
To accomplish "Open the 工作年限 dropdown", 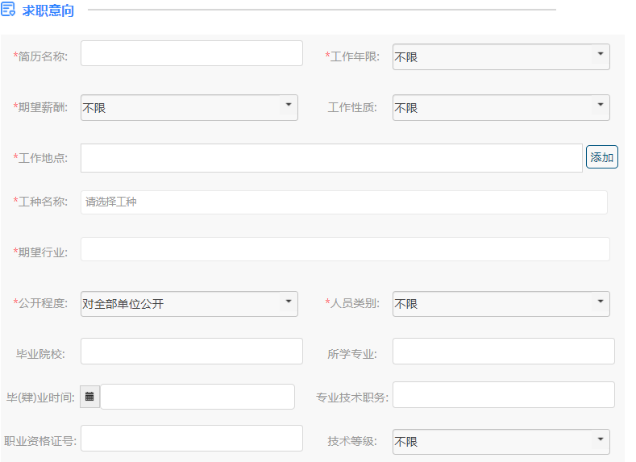I will tap(501, 56).
